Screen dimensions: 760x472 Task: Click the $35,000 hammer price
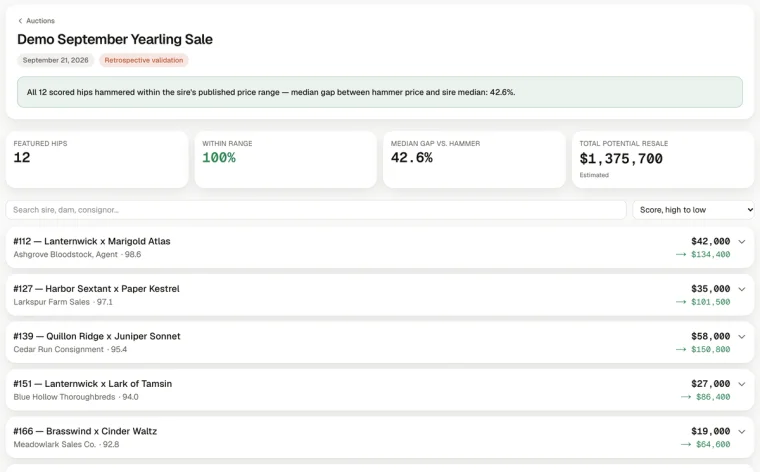coord(711,289)
